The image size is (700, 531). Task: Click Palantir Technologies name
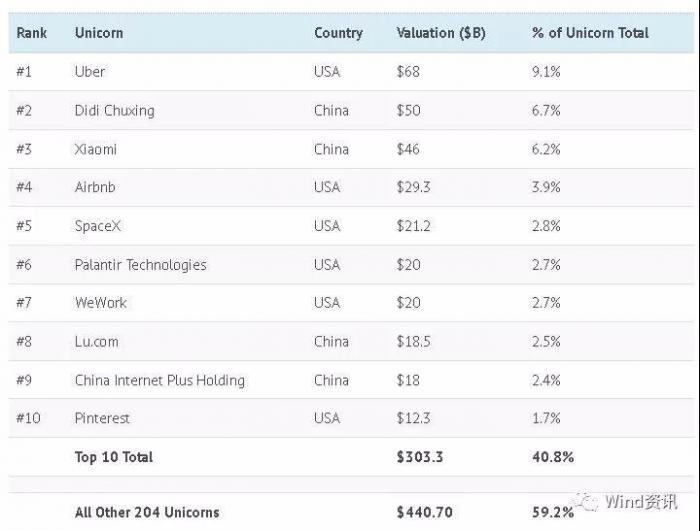140,265
